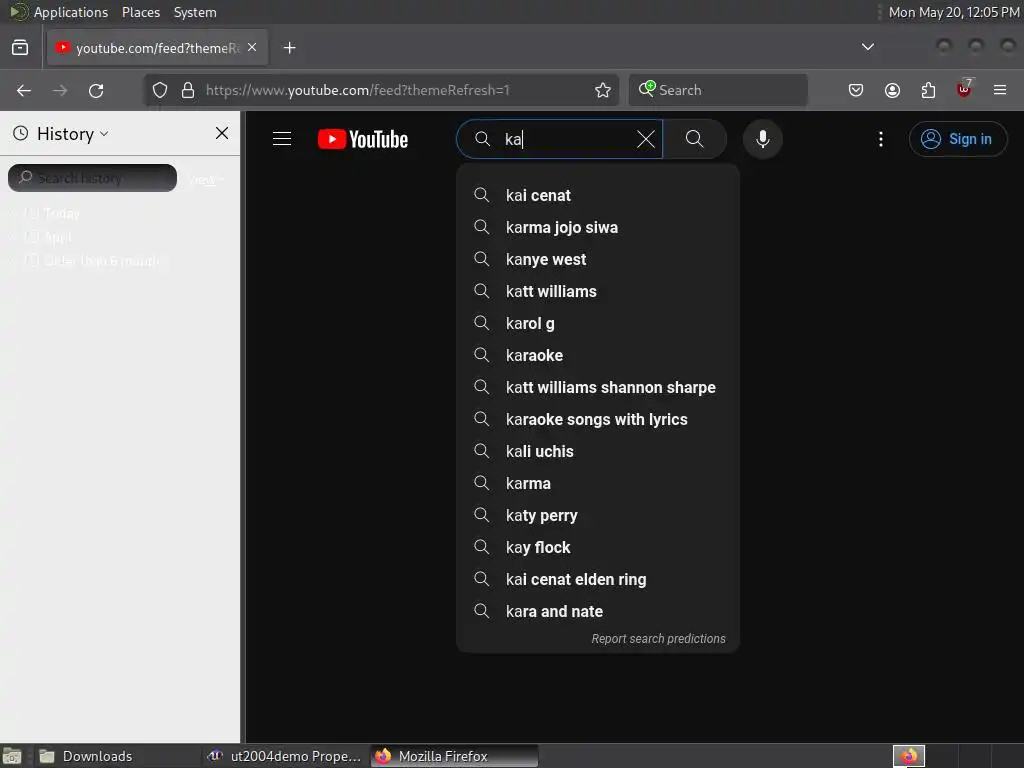The image size is (1024, 768).
Task: Click the Firefox search engine icon
Action: (647, 89)
